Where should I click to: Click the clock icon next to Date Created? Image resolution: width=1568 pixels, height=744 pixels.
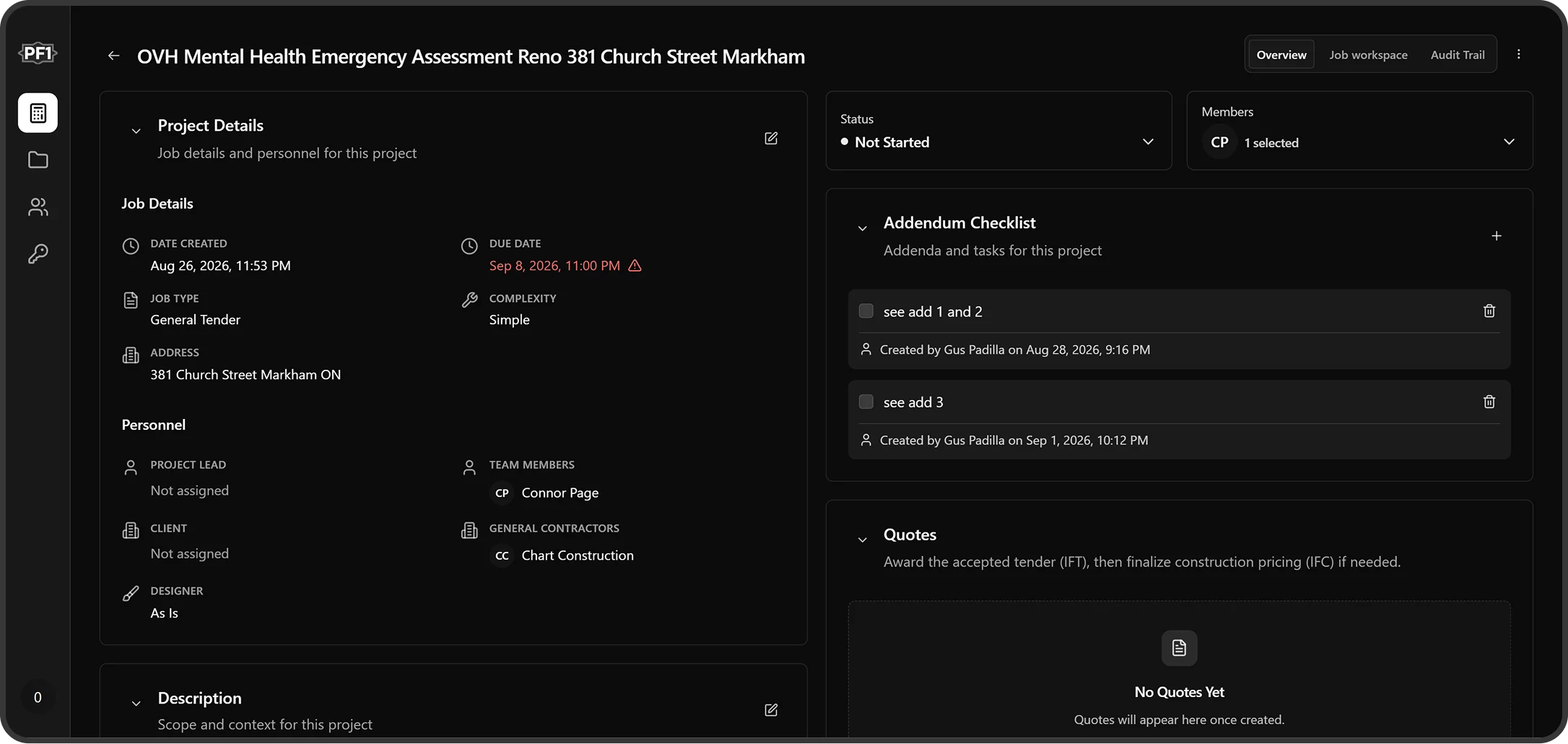point(131,246)
